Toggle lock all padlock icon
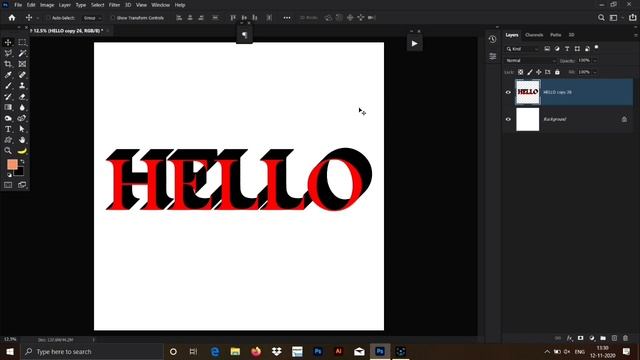This screenshot has width=640, height=360. (x=557, y=72)
